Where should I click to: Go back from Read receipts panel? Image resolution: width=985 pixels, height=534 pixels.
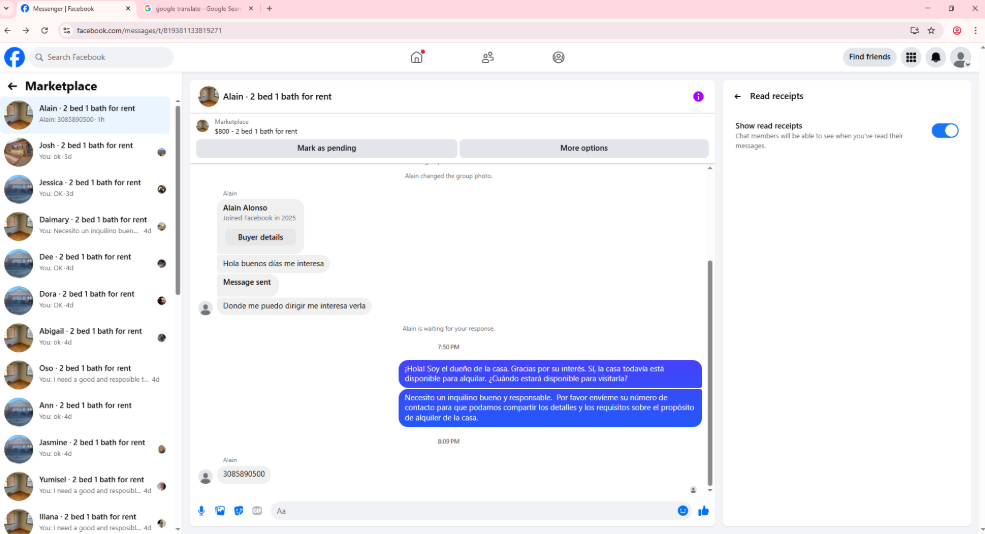click(737, 96)
